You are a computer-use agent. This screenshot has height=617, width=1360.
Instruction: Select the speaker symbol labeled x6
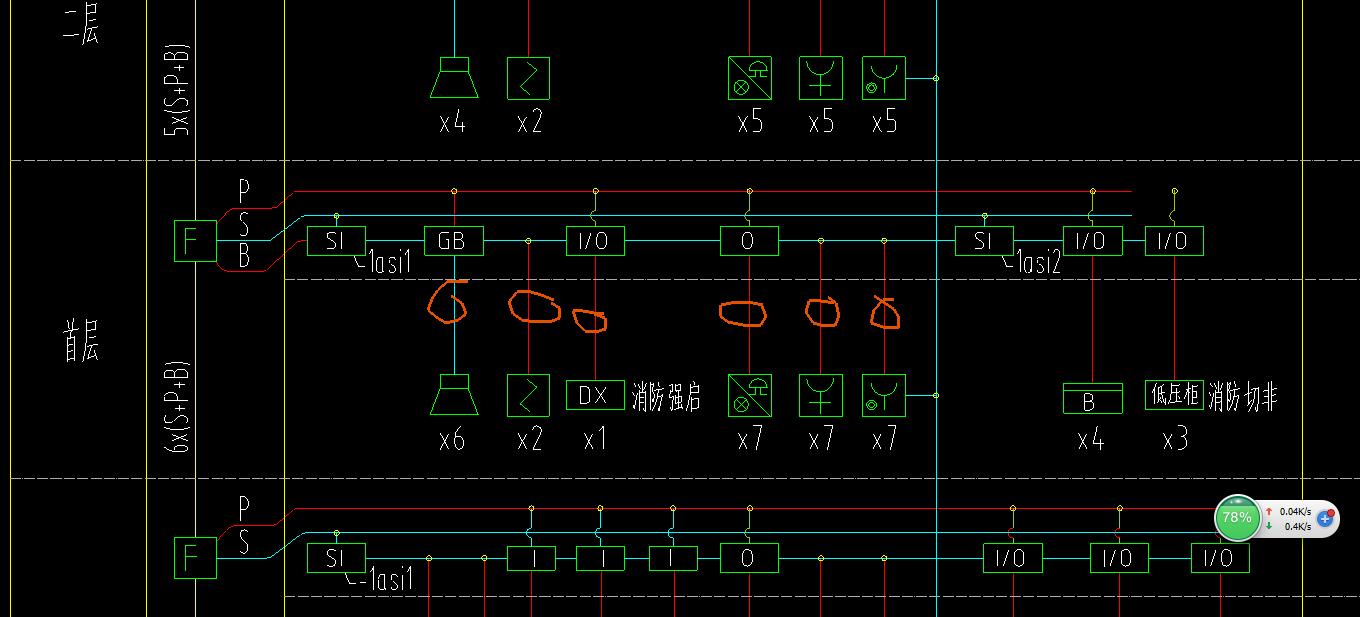coord(454,395)
